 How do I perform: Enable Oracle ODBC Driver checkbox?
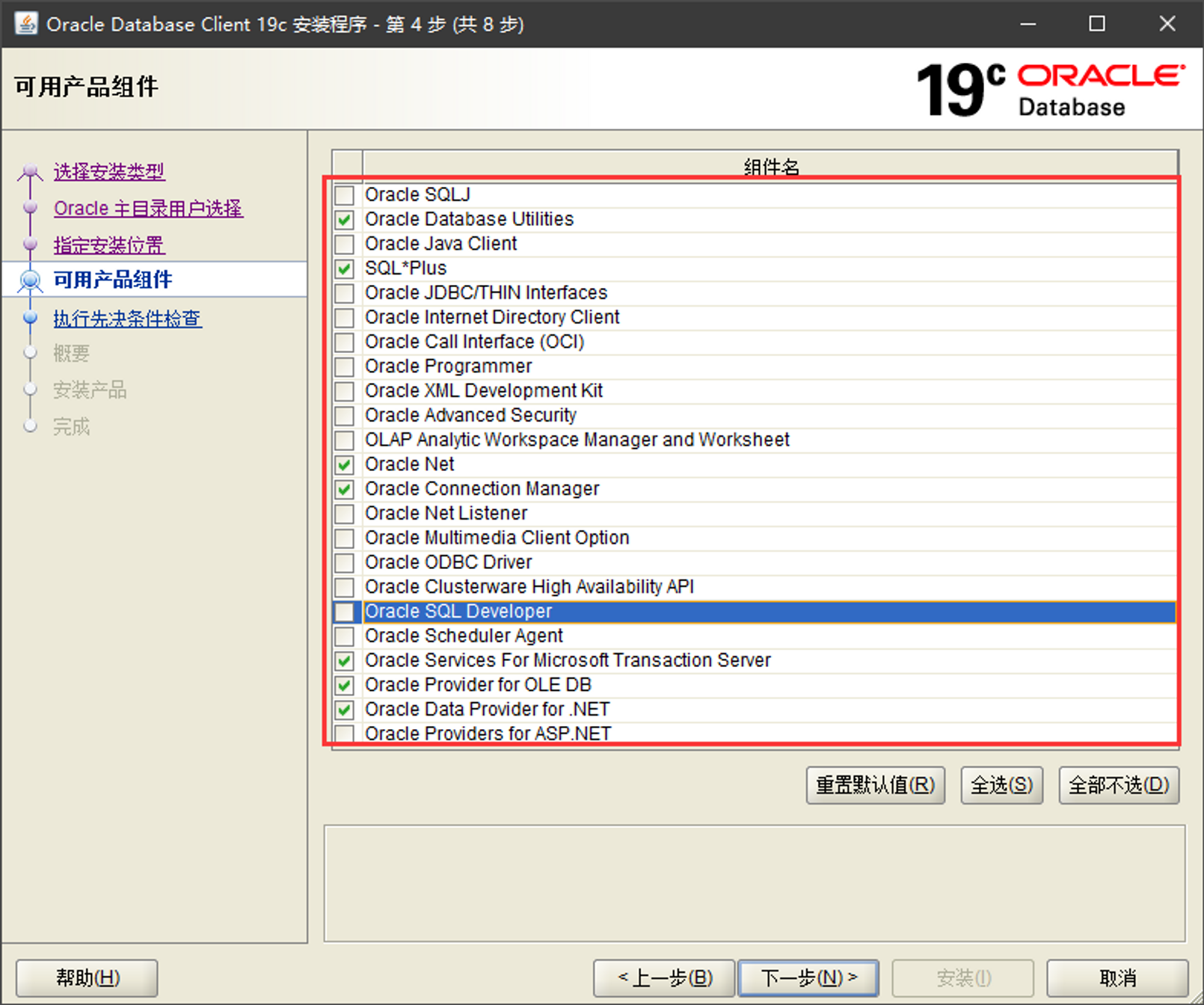point(344,562)
